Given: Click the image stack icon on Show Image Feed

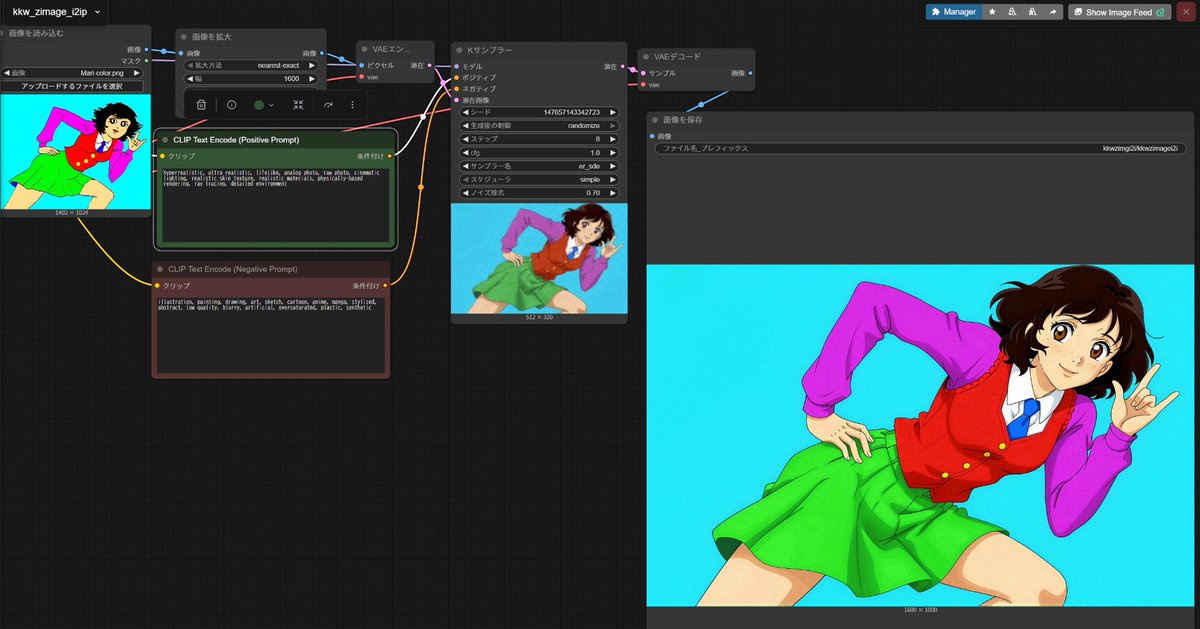Looking at the screenshot, I should click(x=1078, y=12).
